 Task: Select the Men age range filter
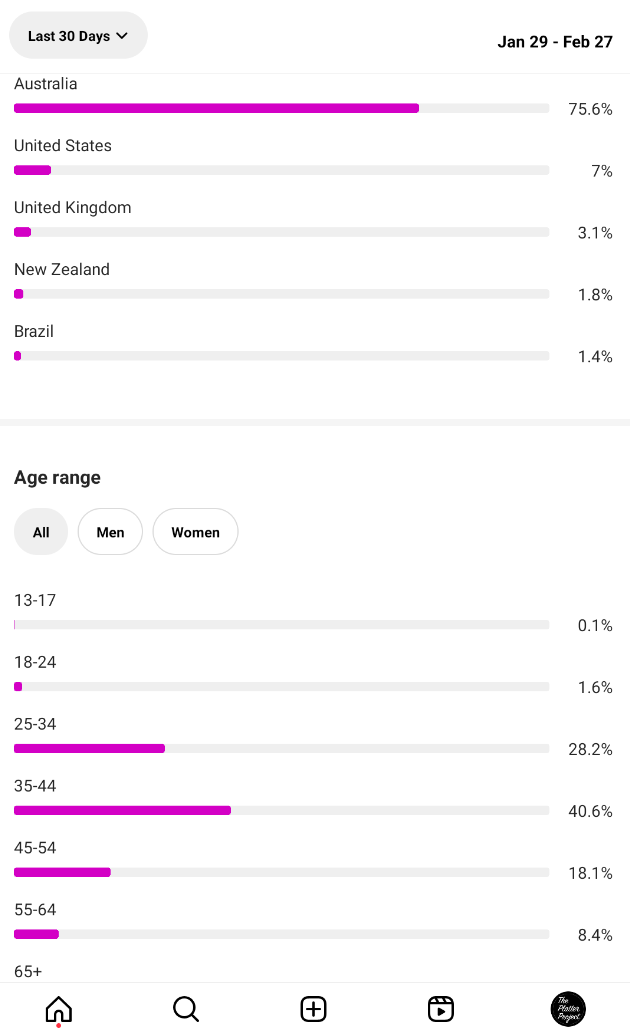[110, 532]
